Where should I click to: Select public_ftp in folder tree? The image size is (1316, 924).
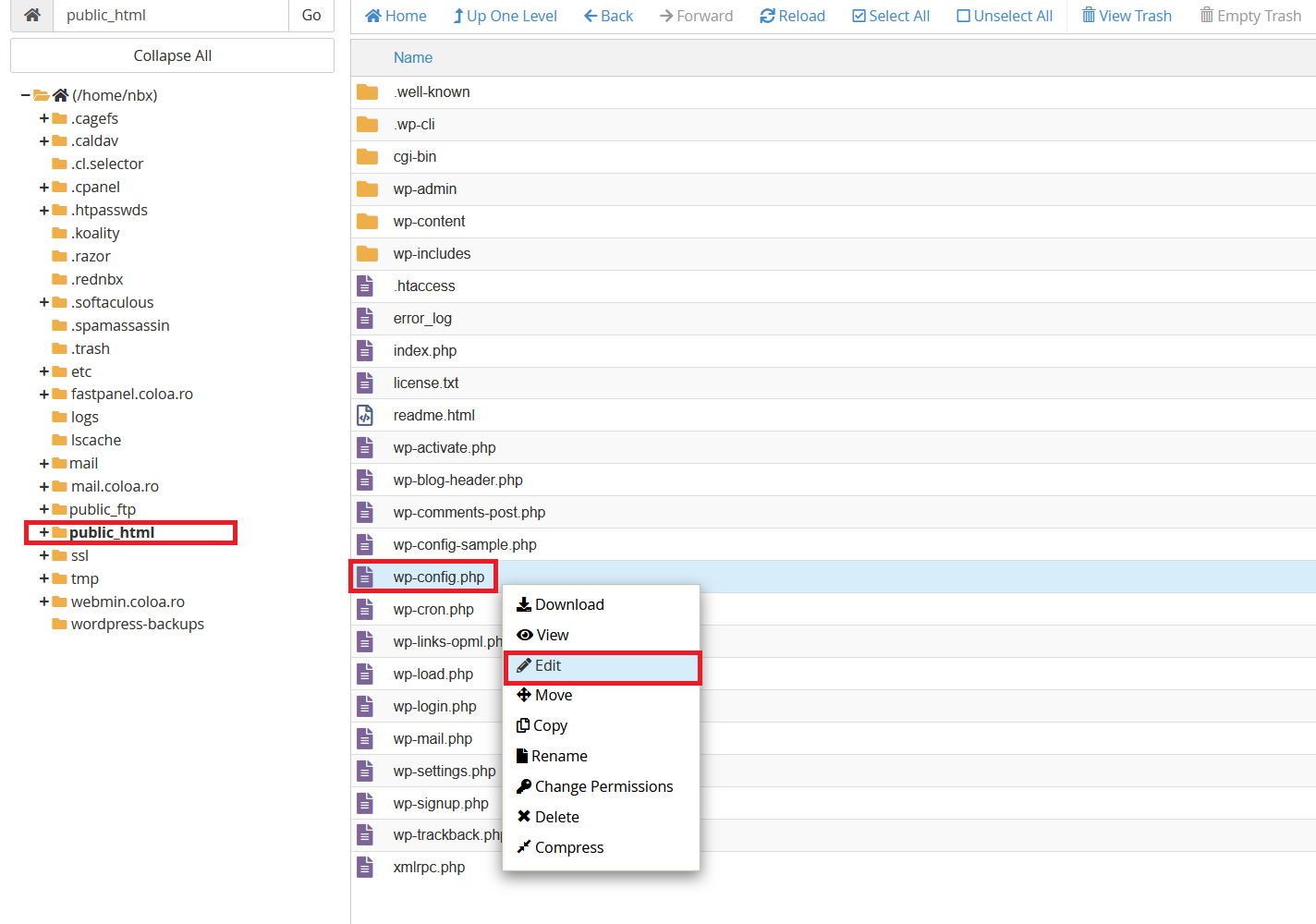(x=103, y=509)
